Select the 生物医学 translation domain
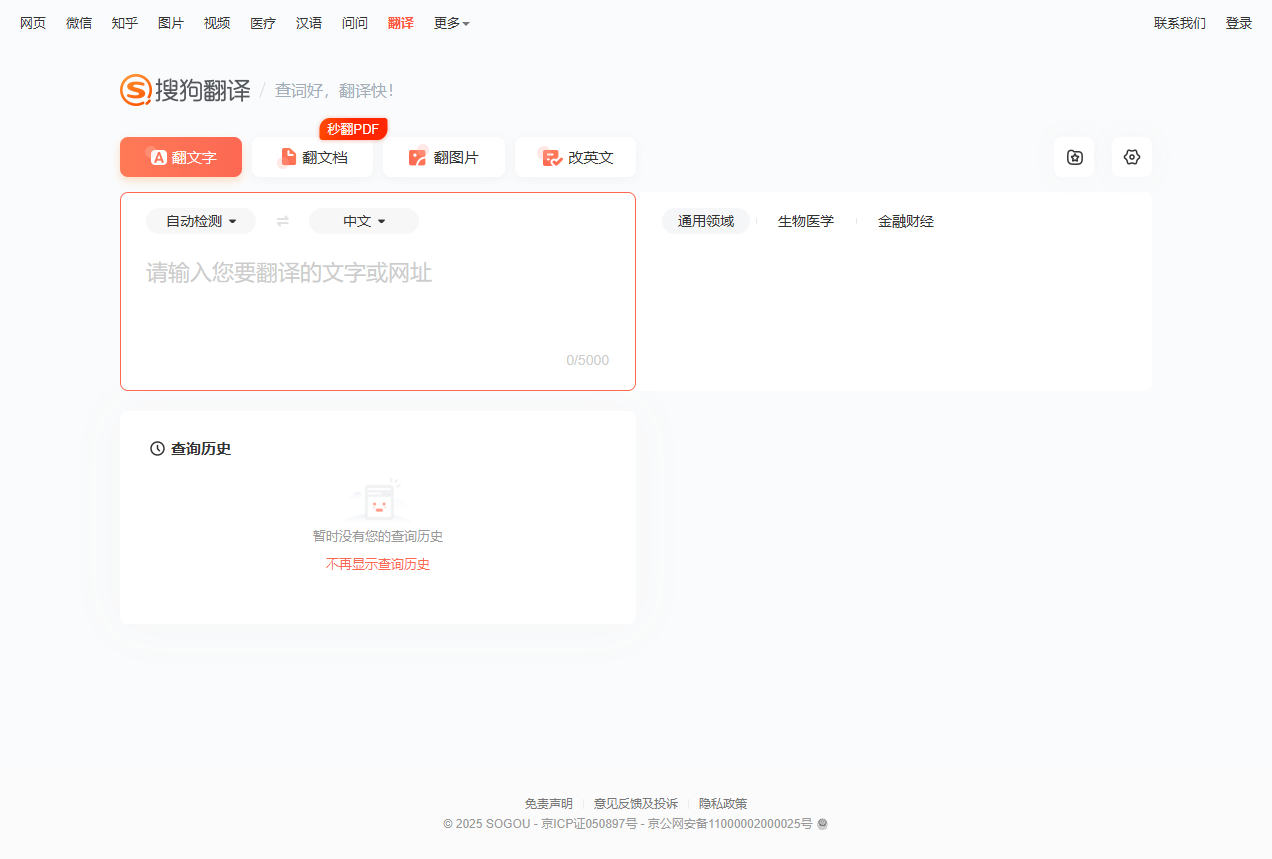1272x859 pixels. point(806,221)
